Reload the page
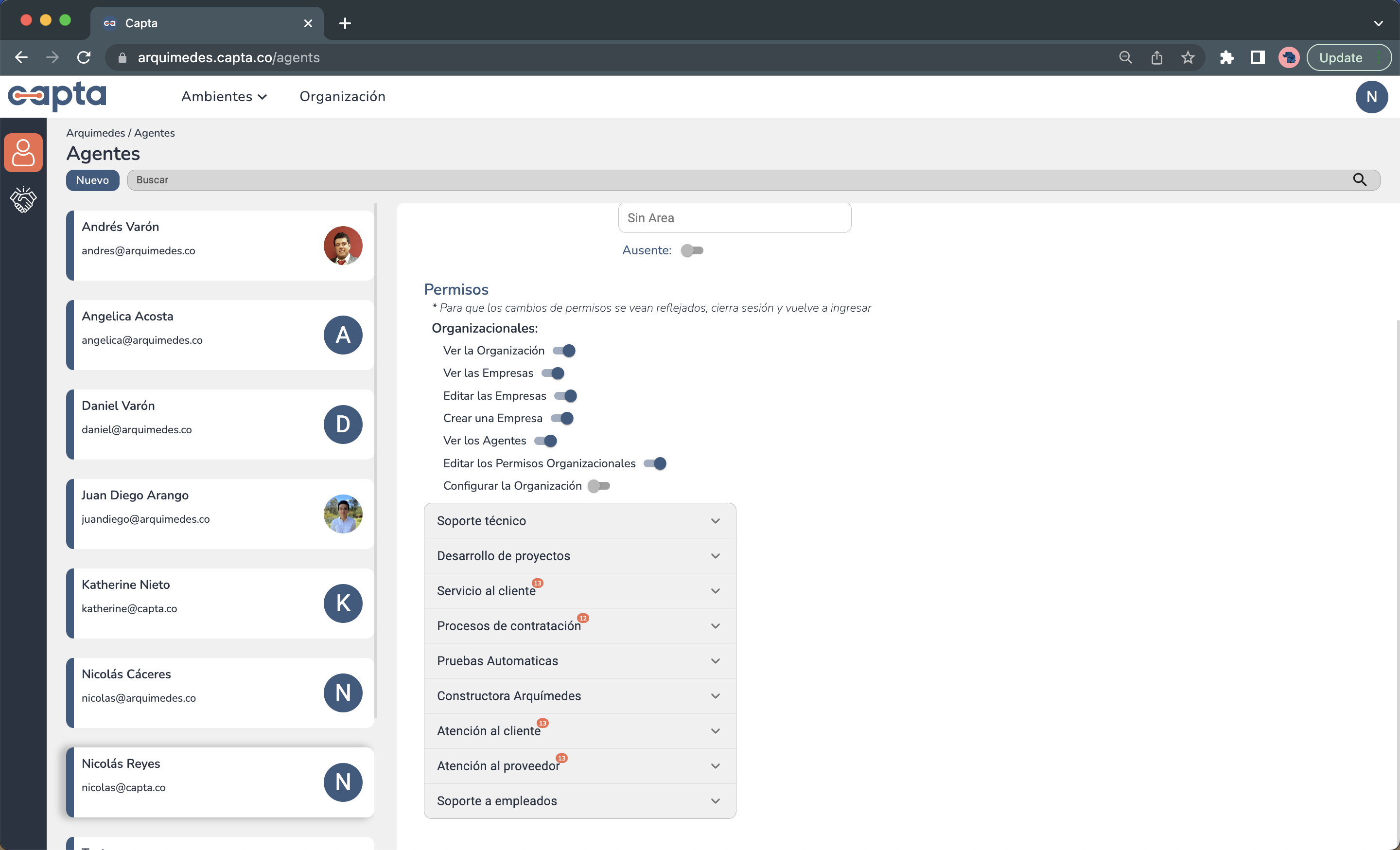Screen dimensions: 1400x850 (x=84, y=57)
